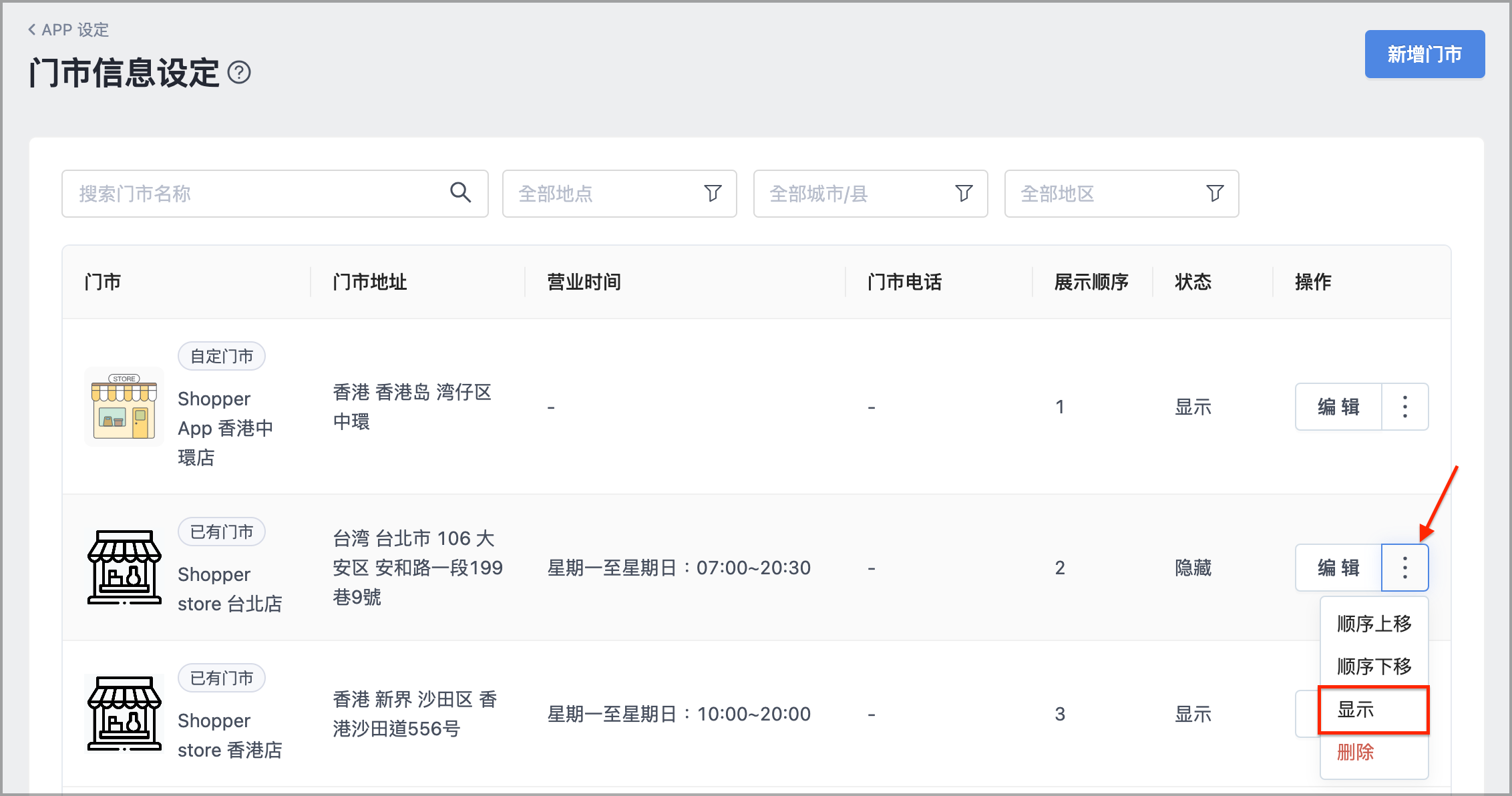The image size is (1512, 796).
Task: Click the 操作 column header
Action: (1314, 282)
